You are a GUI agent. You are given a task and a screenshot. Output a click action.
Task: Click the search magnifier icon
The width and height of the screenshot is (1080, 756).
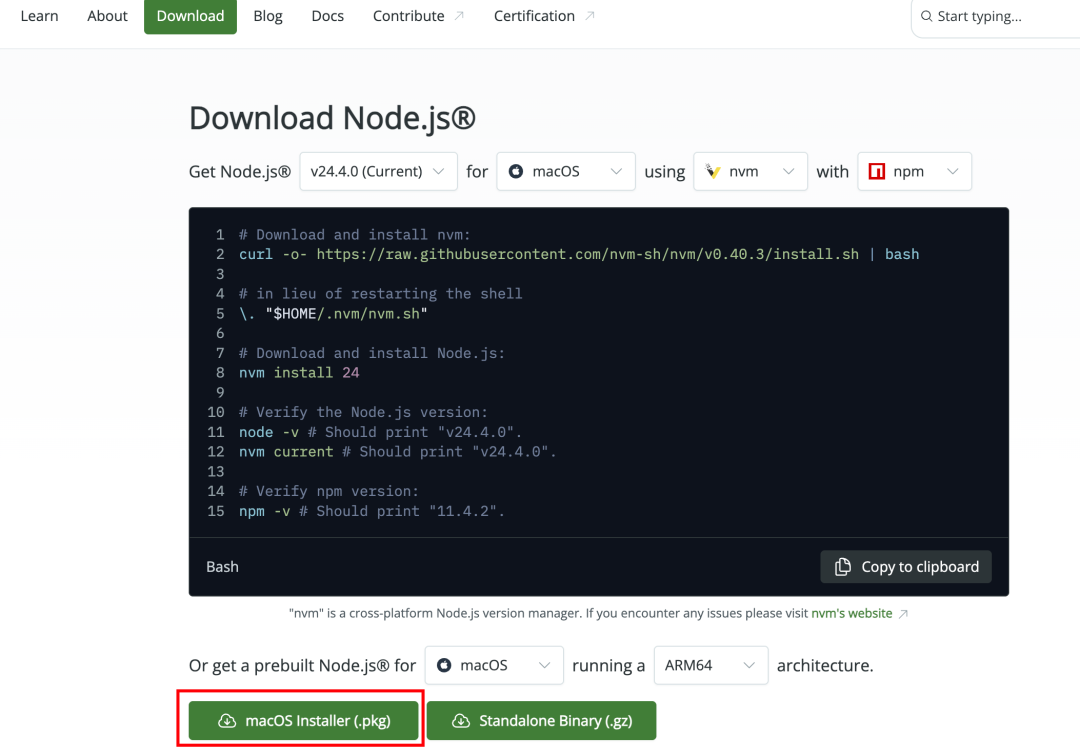(x=926, y=16)
